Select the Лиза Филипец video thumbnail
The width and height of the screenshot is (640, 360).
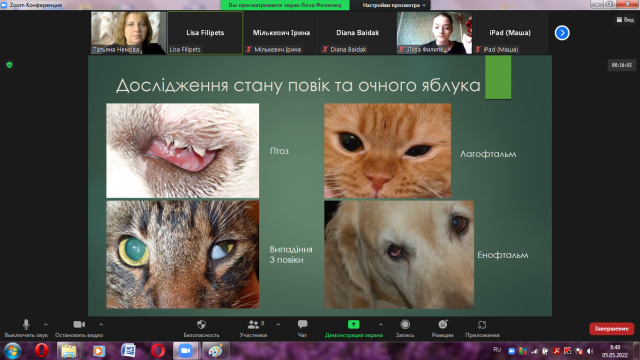(434, 33)
